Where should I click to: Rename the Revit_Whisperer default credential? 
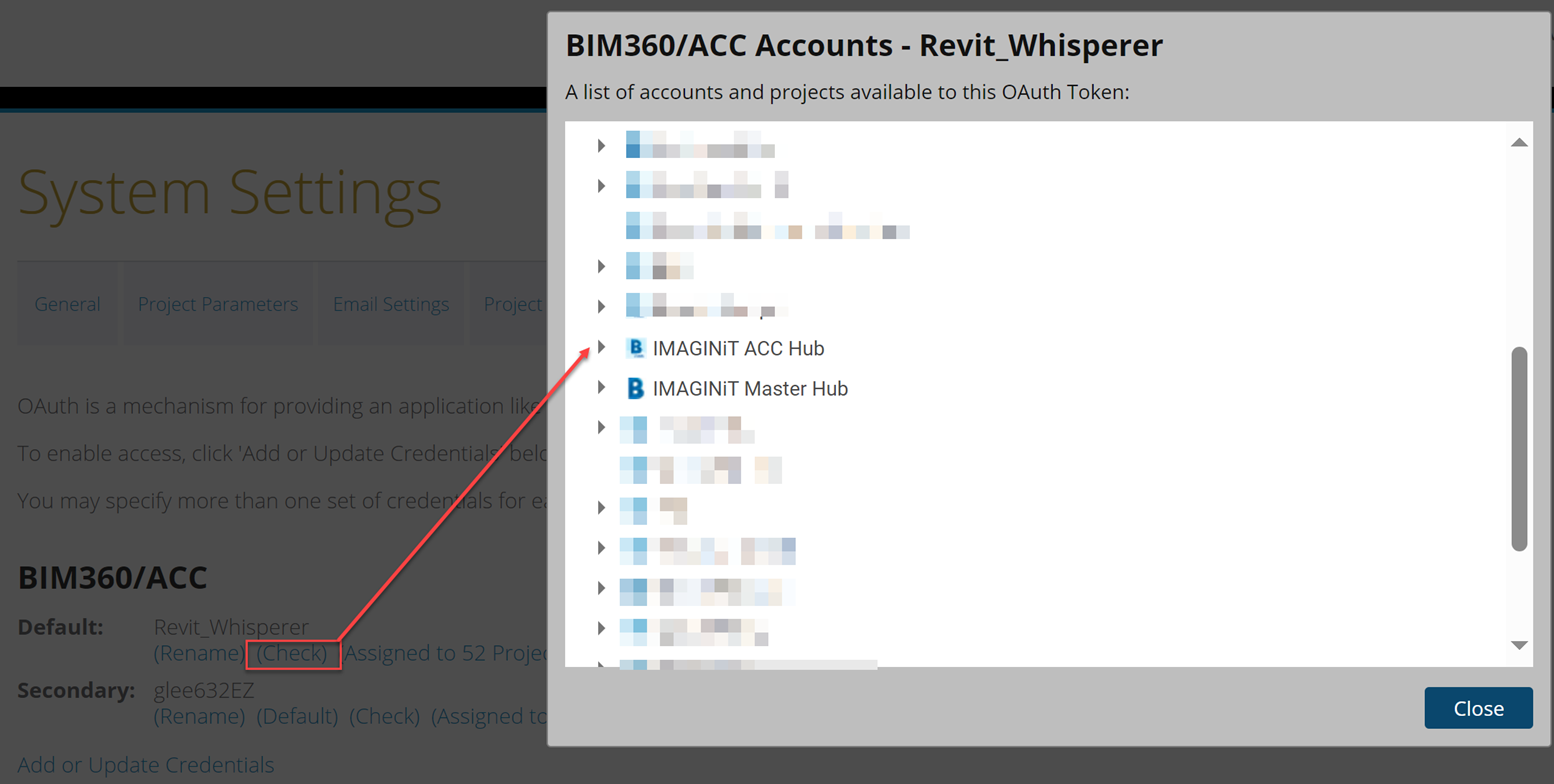tap(199, 654)
